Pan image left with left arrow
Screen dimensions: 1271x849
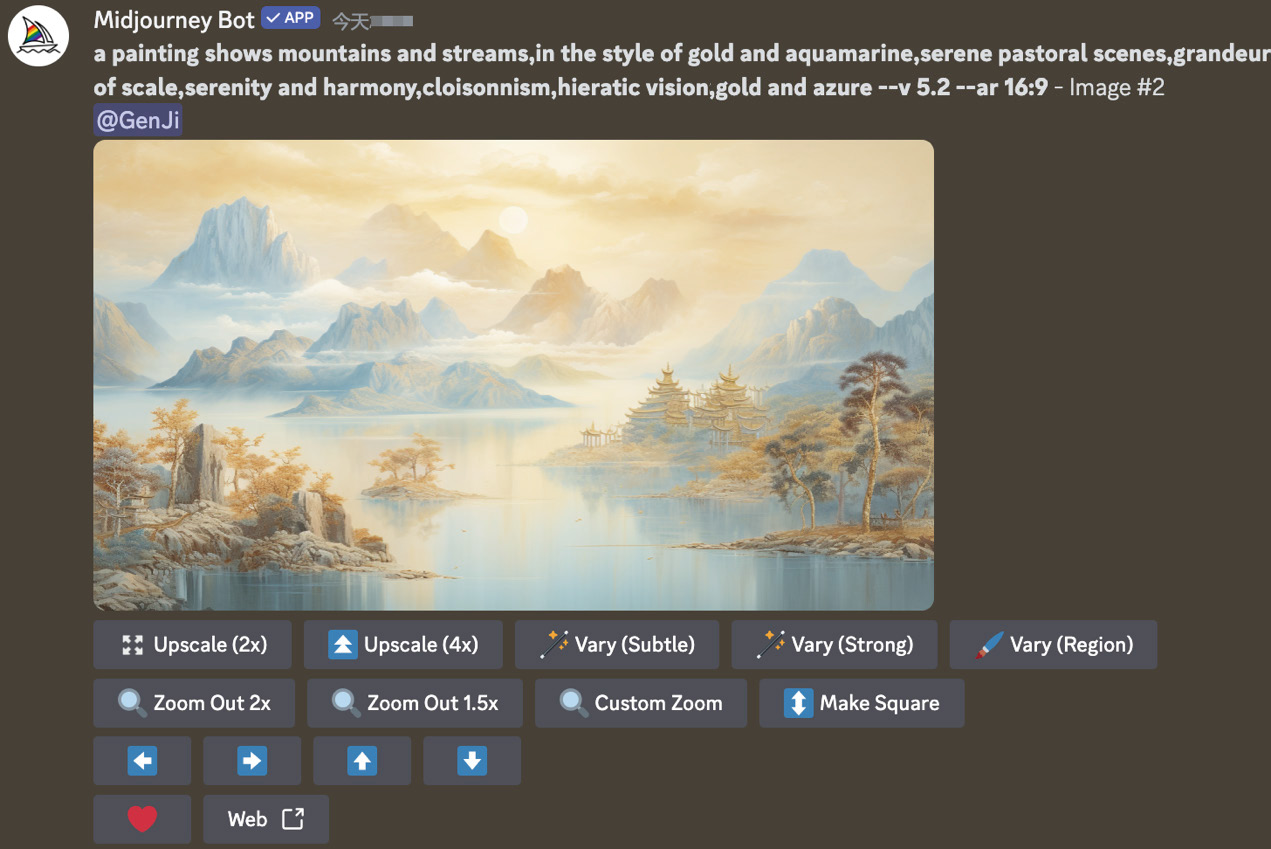pyautogui.click(x=142, y=761)
